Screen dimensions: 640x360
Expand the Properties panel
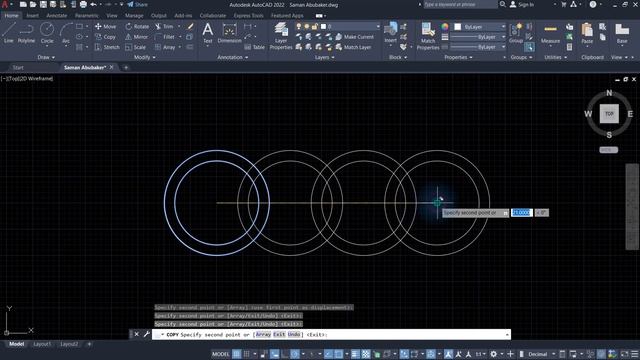pos(458,58)
